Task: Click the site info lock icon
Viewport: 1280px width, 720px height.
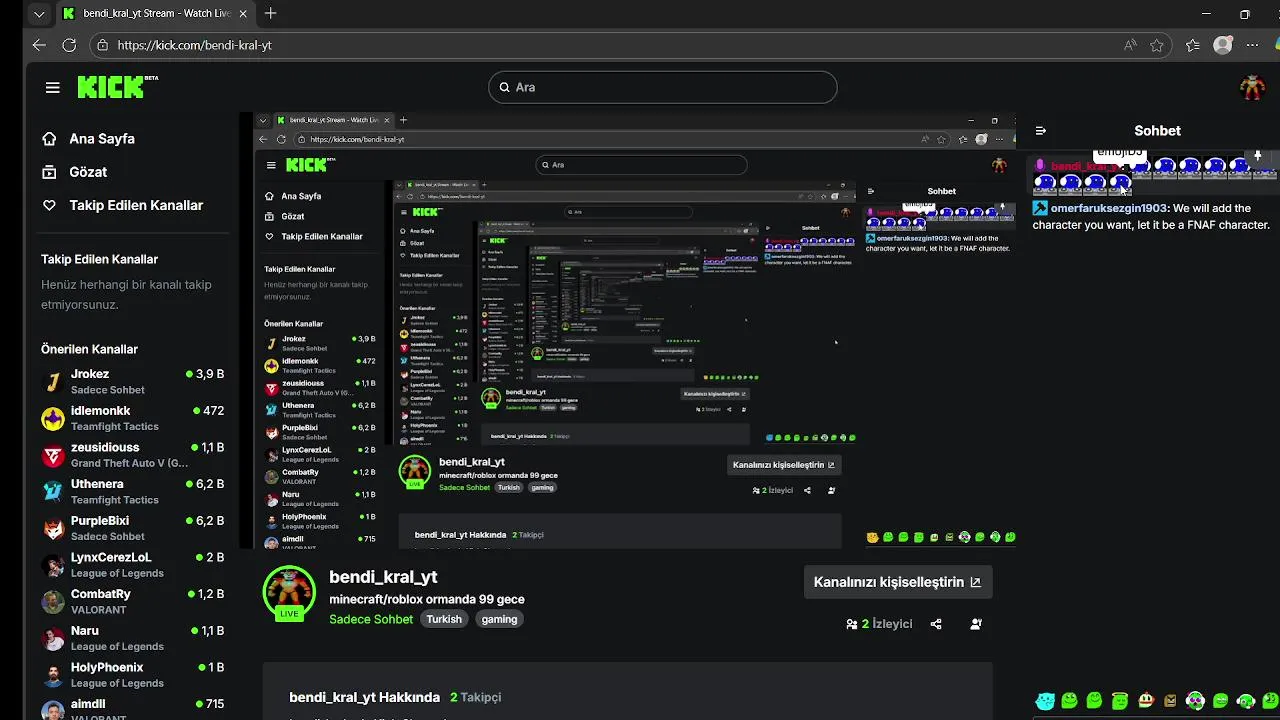Action: point(102,45)
